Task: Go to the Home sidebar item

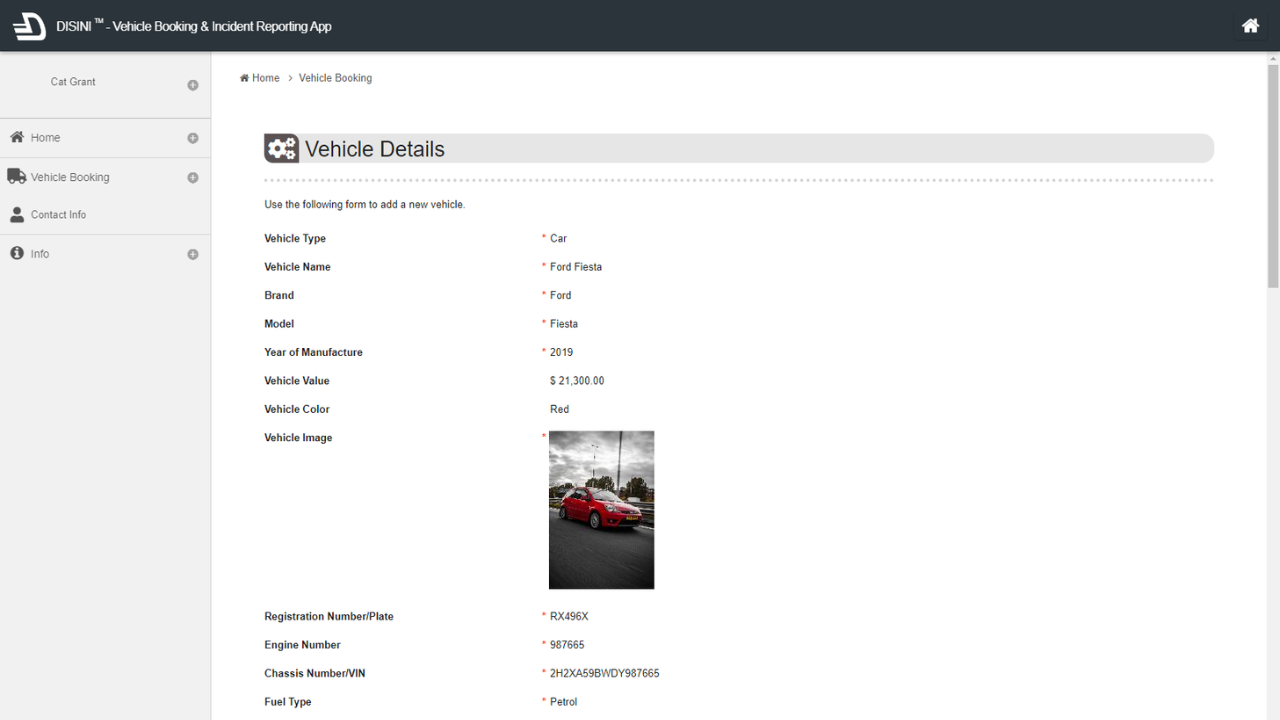Action: (x=45, y=138)
